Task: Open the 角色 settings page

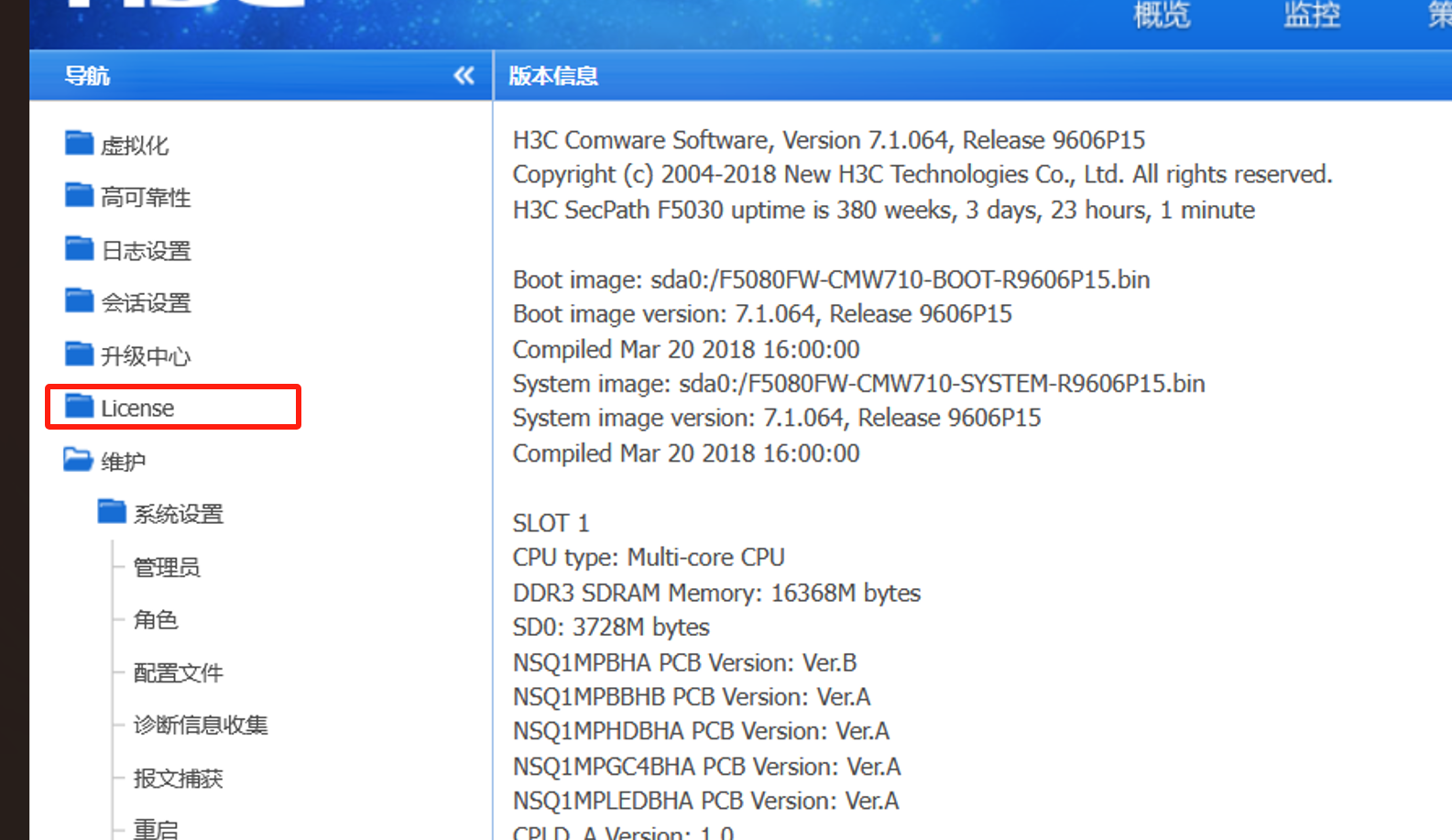Action: (156, 620)
